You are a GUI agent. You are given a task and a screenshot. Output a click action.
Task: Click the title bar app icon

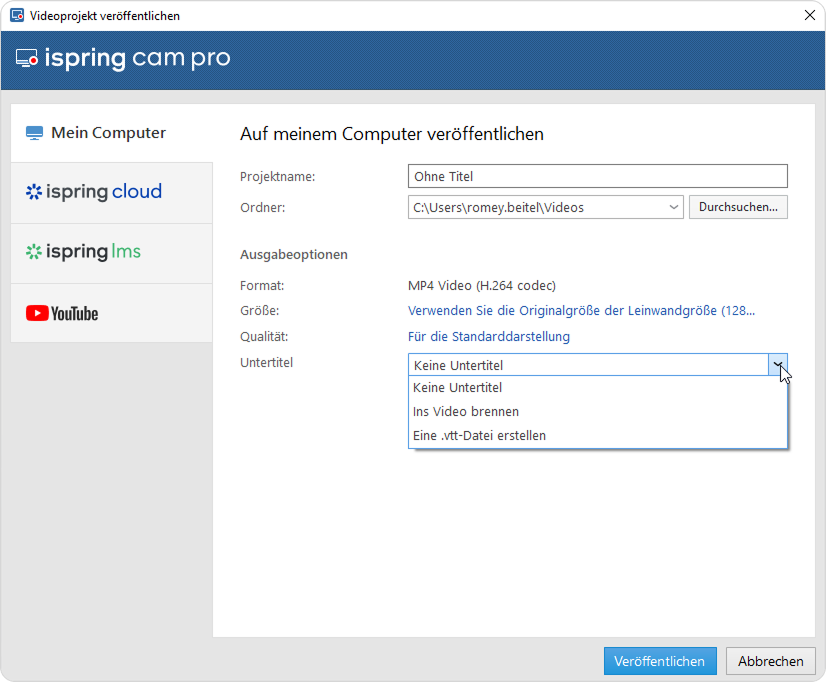click(x=17, y=15)
